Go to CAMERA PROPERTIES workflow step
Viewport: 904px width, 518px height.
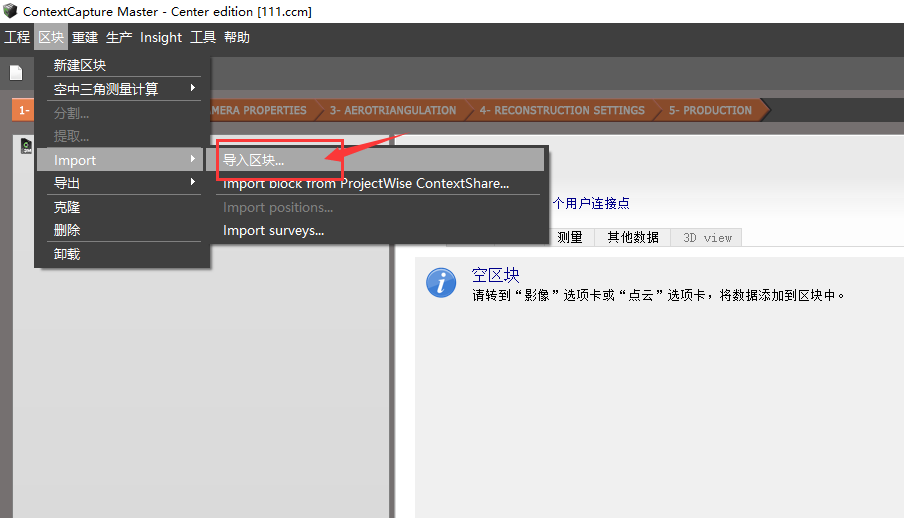click(259, 110)
